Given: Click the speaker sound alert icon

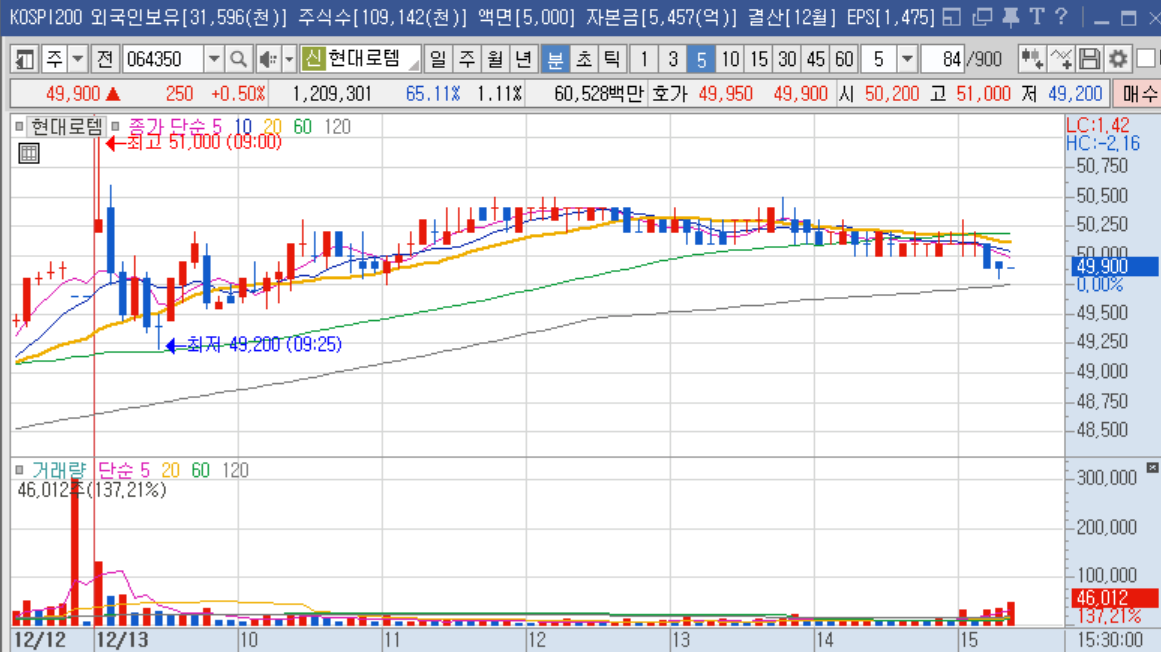Looking at the screenshot, I should pos(267,59).
